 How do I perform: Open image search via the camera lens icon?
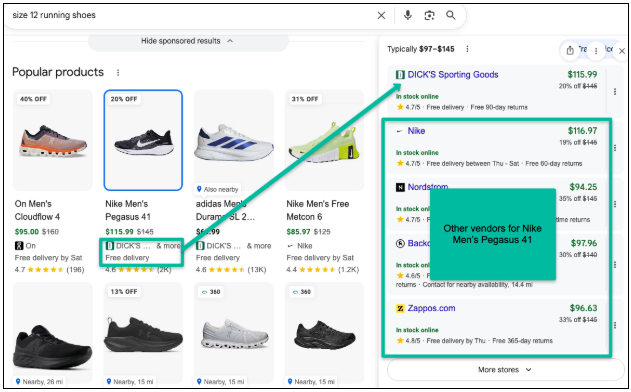[x=429, y=15]
